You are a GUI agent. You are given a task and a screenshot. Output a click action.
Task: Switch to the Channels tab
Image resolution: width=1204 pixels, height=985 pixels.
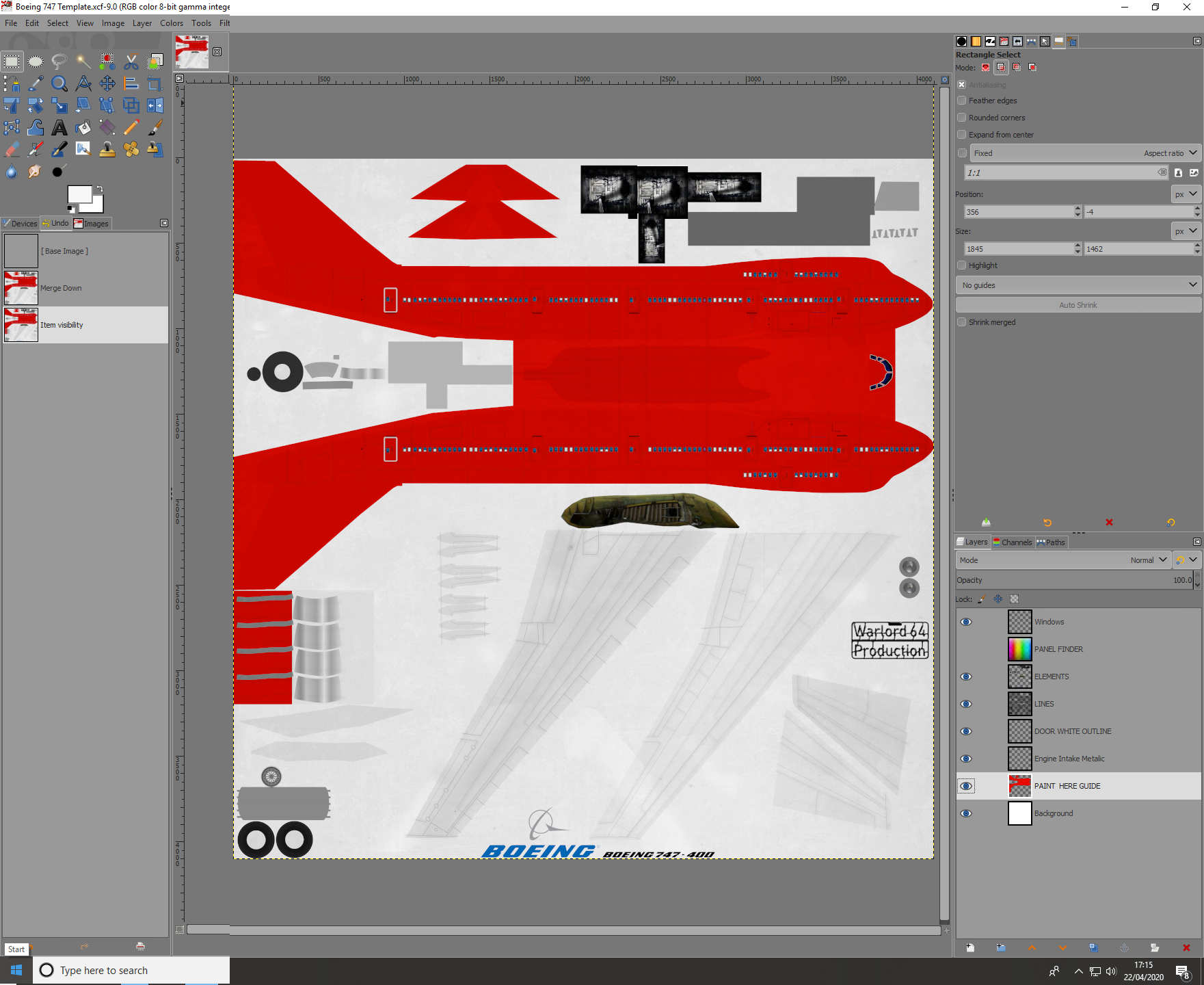(x=1013, y=542)
